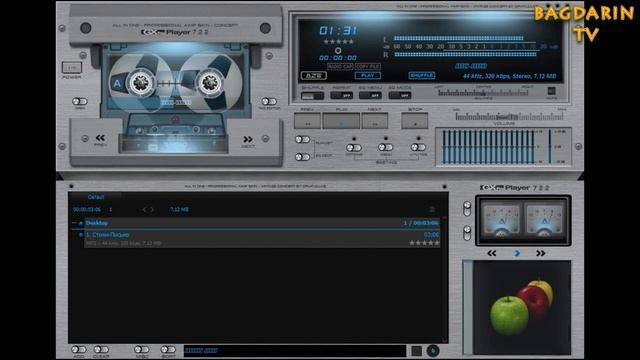Flip the PLAYLIST switch
The height and width of the screenshot is (360, 640).
(302, 140)
